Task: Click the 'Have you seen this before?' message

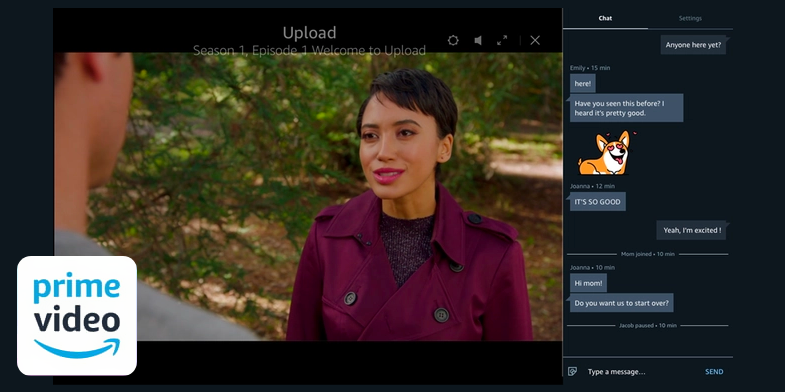Action: pos(626,108)
